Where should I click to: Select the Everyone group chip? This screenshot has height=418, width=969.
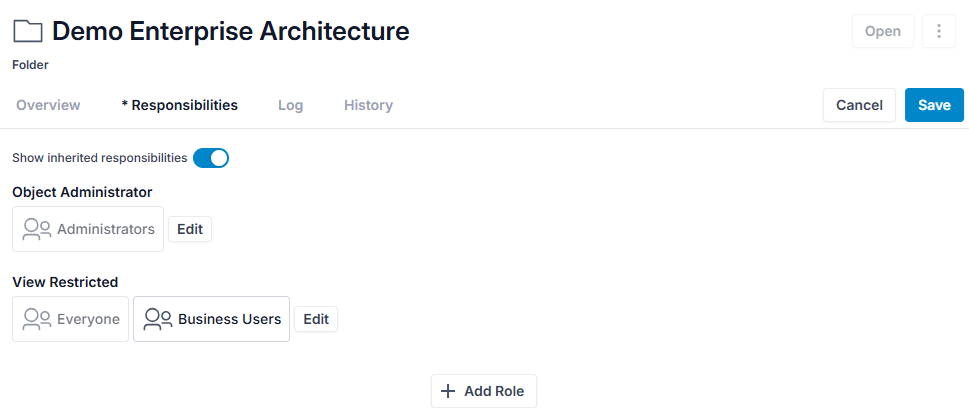[x=70, y=319]
